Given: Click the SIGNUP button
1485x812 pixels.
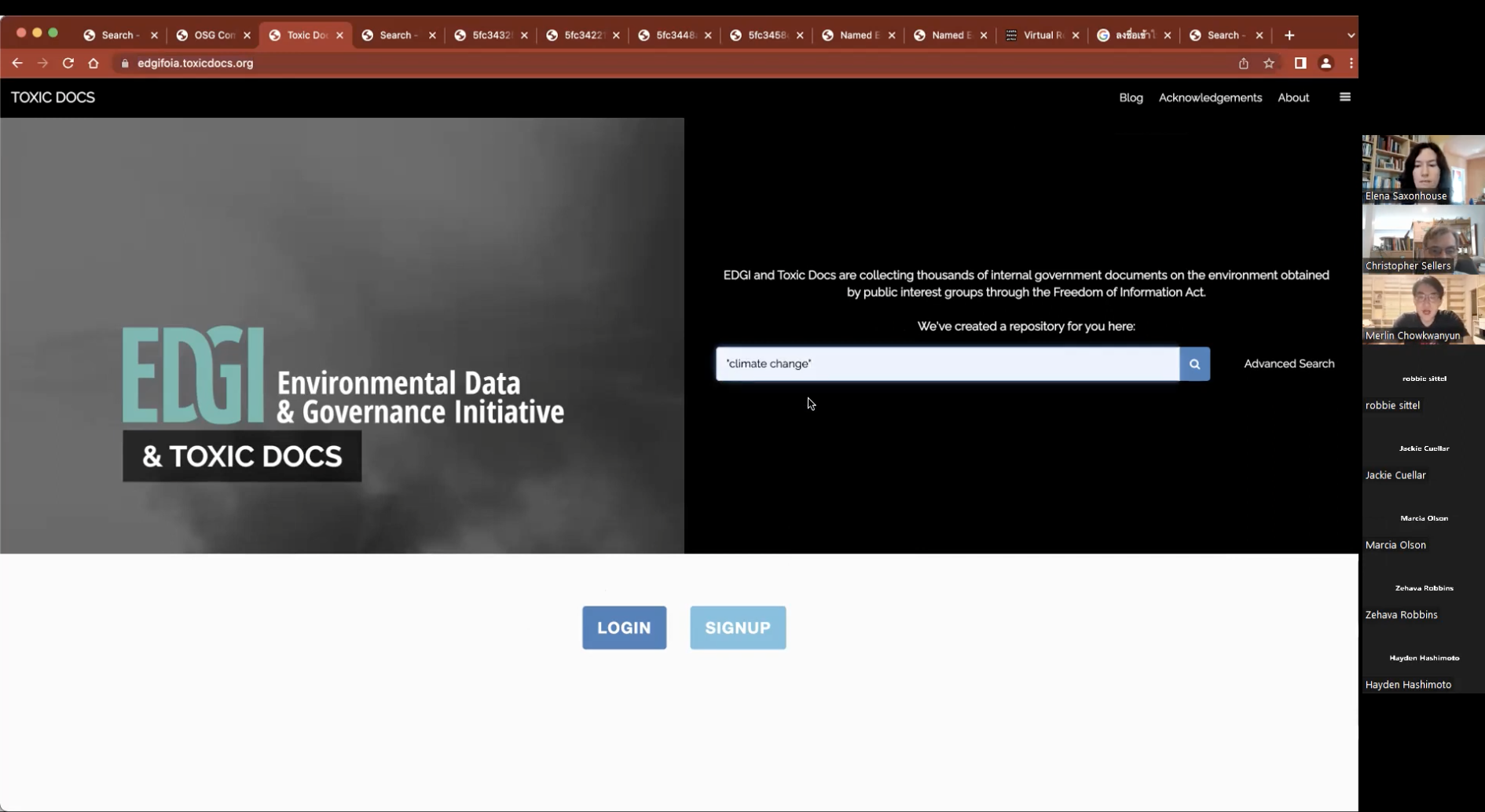Looking at the screenshot, I should click(x=738, y=627).
